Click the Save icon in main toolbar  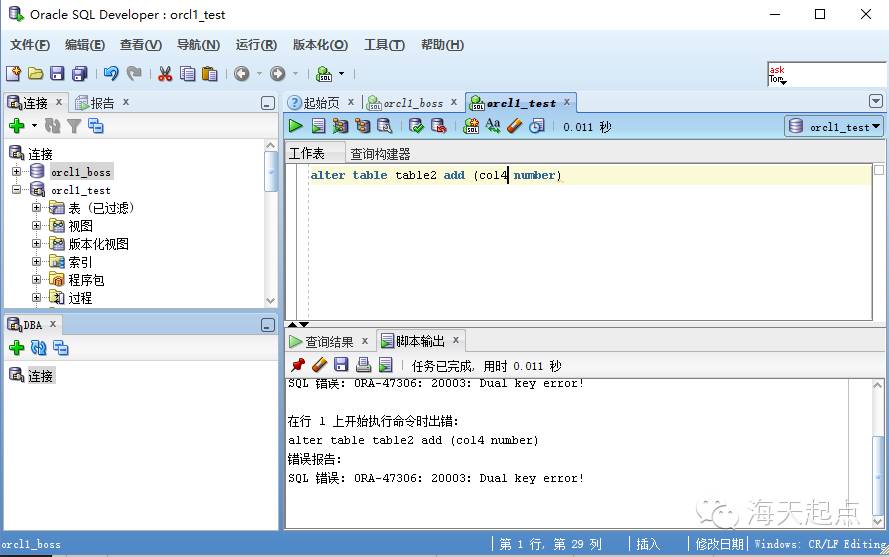[x=57, y=73]
